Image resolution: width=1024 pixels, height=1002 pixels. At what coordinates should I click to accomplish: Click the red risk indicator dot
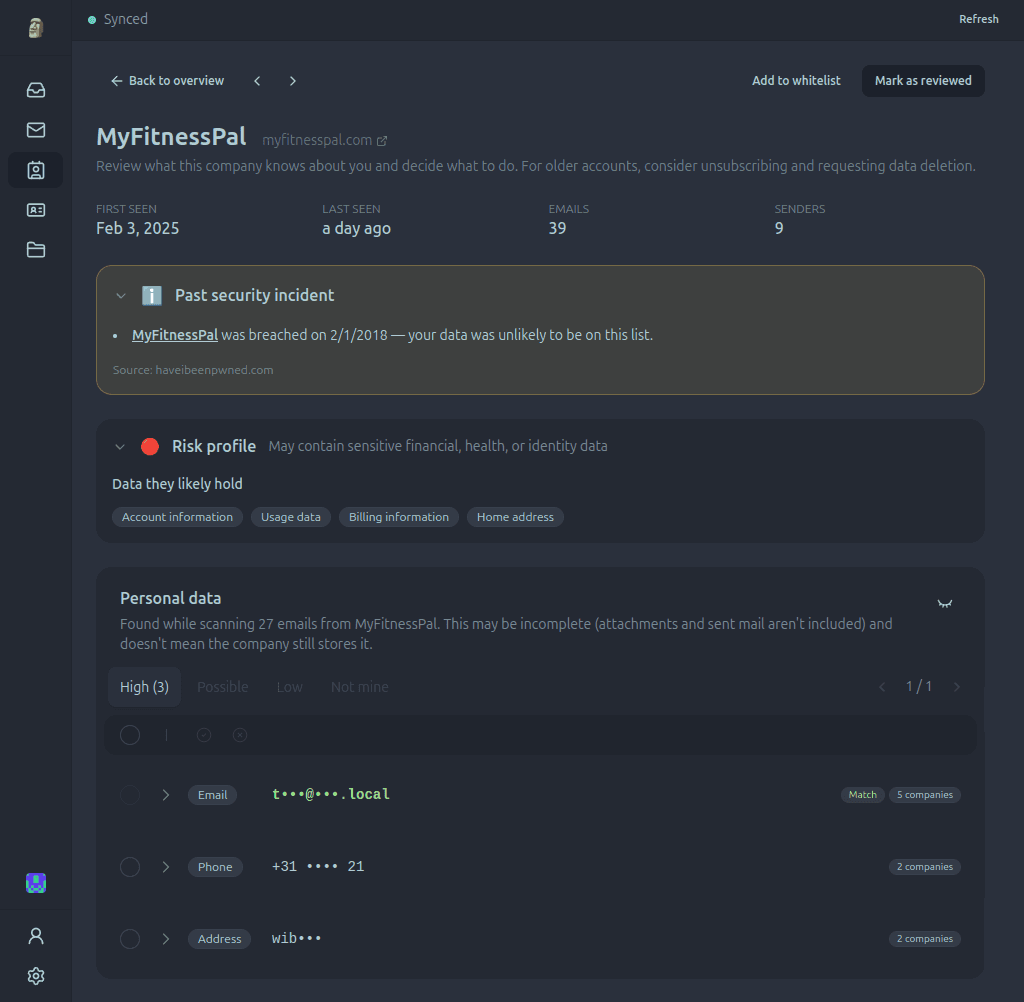(150, 447)
